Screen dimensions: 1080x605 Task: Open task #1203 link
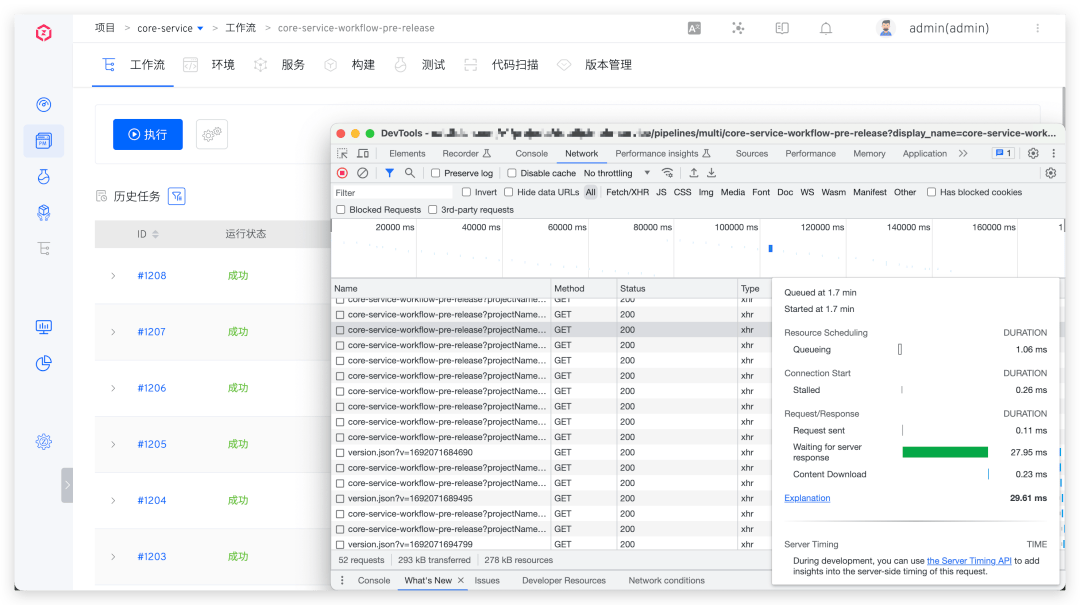(x=152, y=557)
